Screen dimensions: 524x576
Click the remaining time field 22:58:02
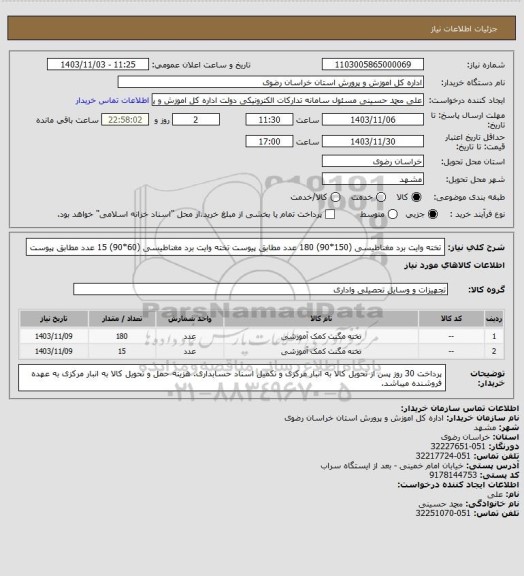(x=125, y=120)
